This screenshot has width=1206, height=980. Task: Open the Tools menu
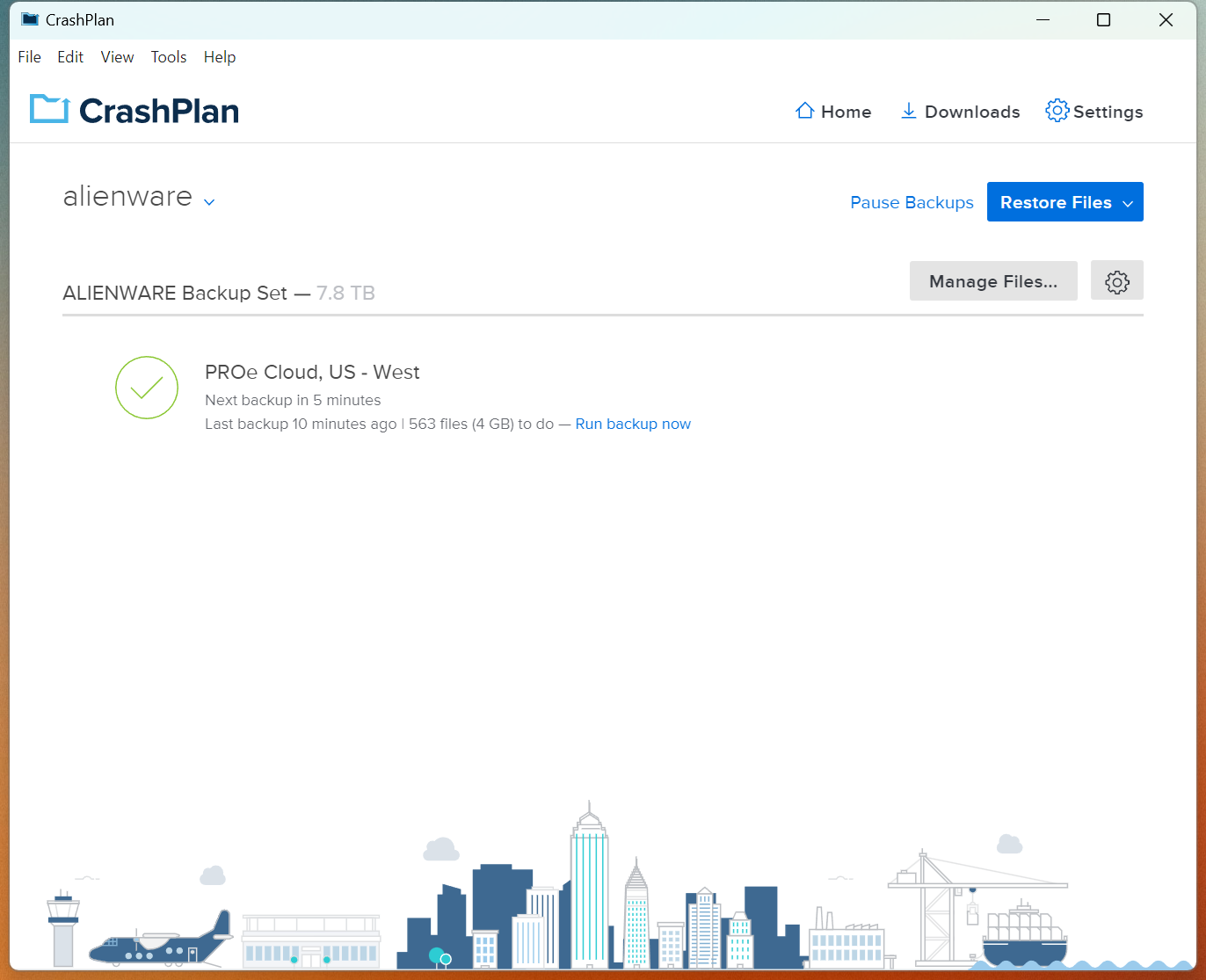point(169,57)
